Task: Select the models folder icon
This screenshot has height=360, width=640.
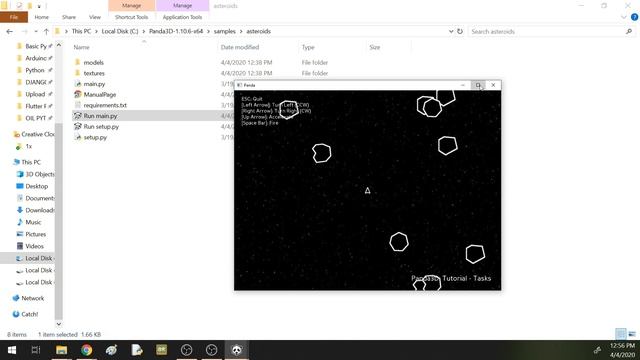Action: click(78, 62)
